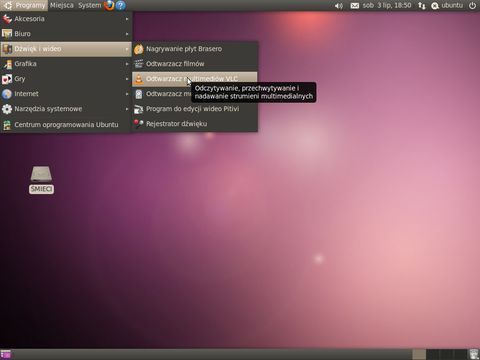Open the trash in bottom panel
The width and height of the screenshot is (480, 360).
(x=474, y=354)
